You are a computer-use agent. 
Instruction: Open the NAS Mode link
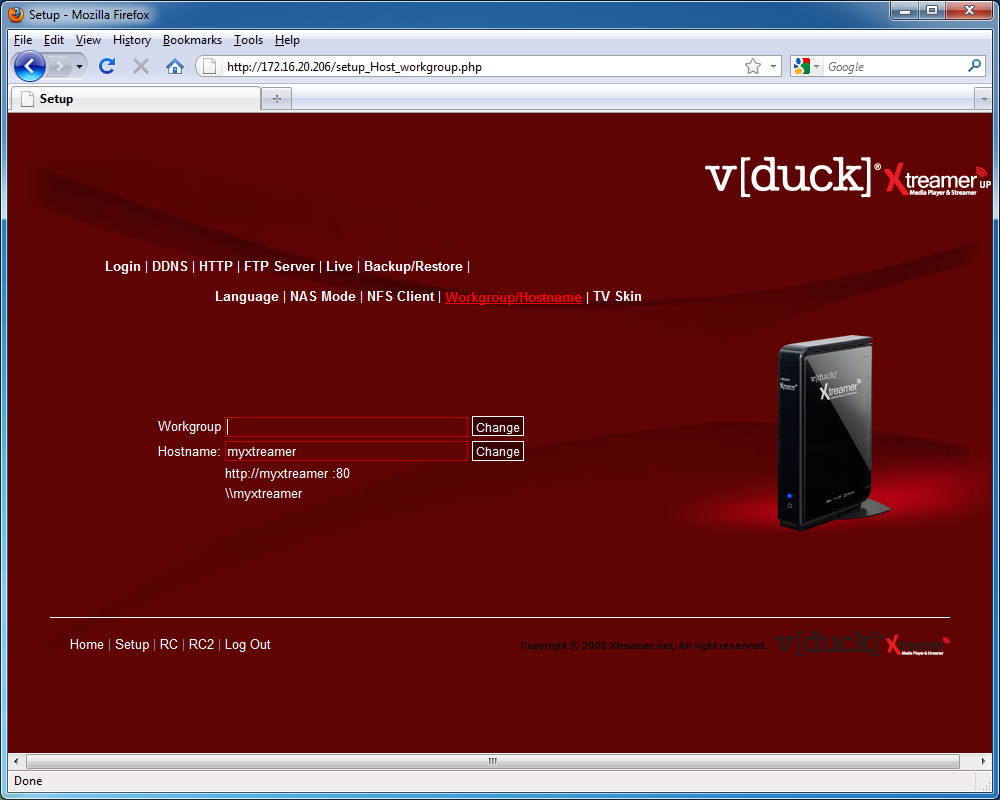323,296
